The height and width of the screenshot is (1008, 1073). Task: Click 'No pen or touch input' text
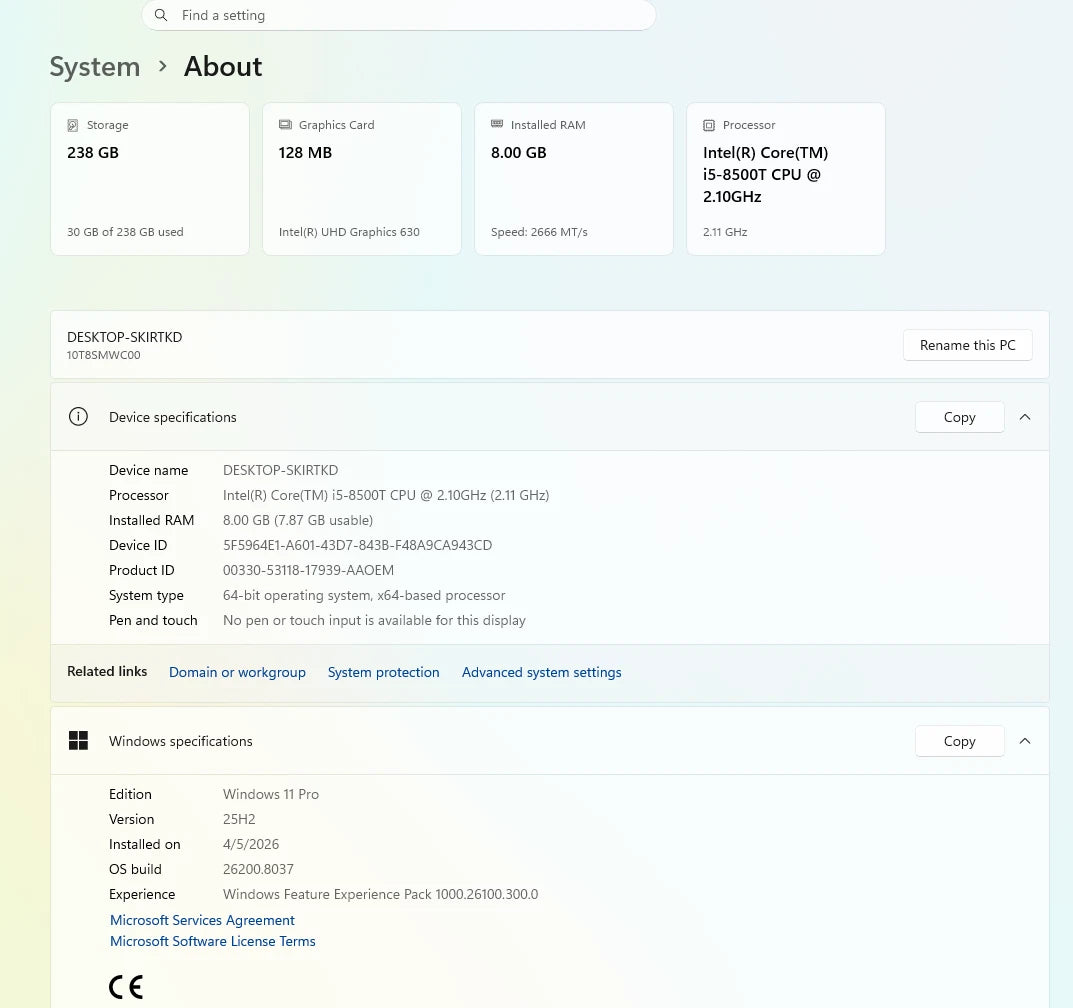[374, 620]
